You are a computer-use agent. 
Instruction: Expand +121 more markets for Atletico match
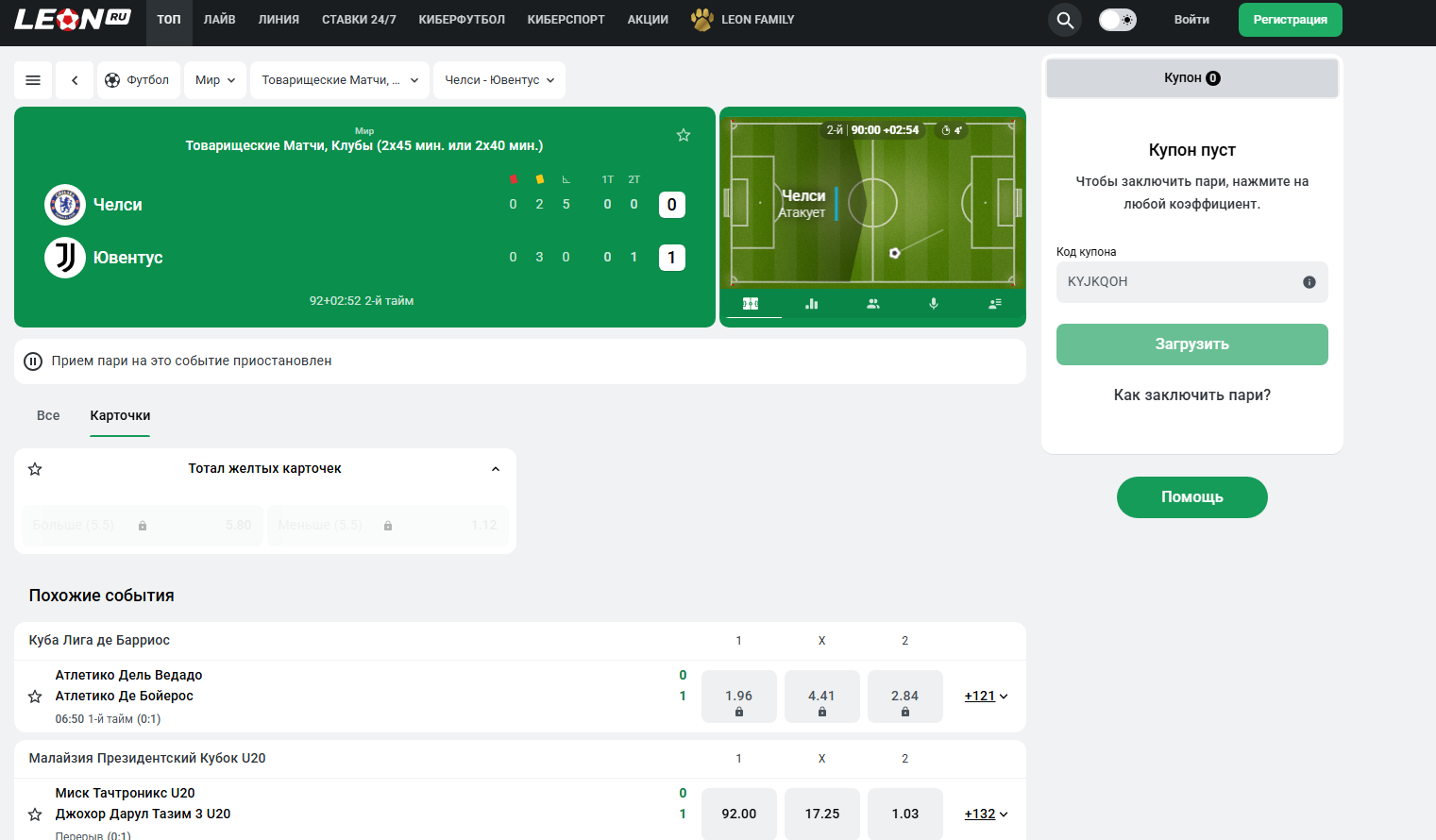click(x=986, y=697)
